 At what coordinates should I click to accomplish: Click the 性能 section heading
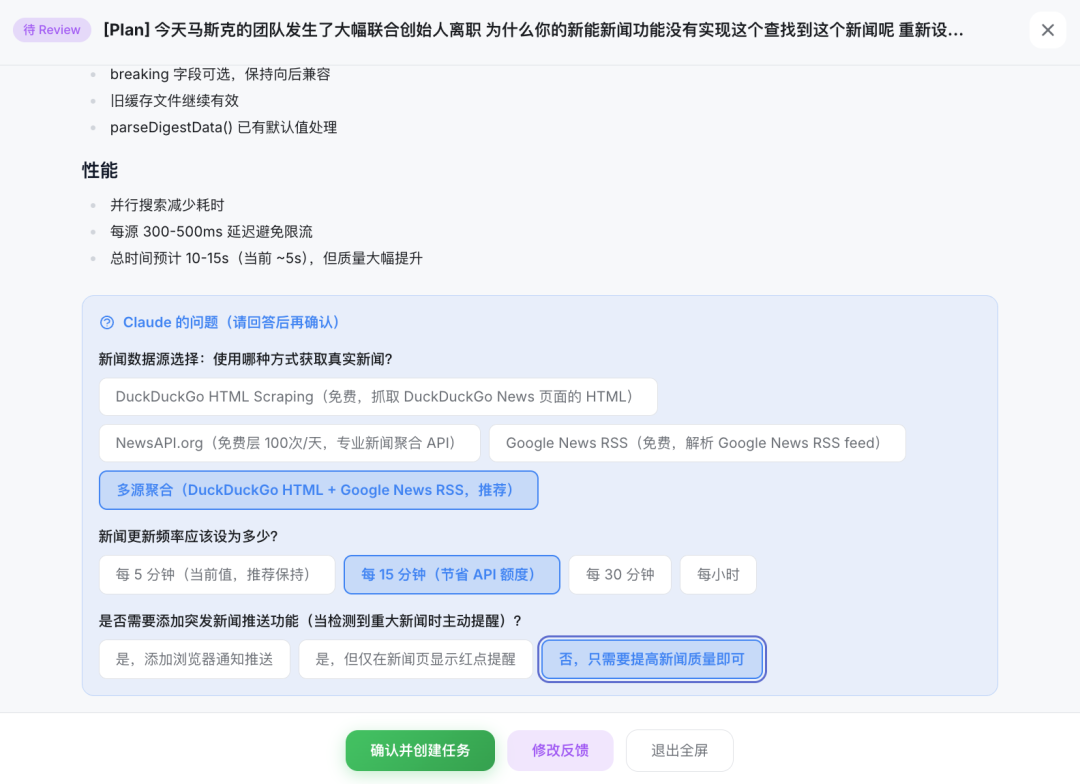(x=100, y=171)
